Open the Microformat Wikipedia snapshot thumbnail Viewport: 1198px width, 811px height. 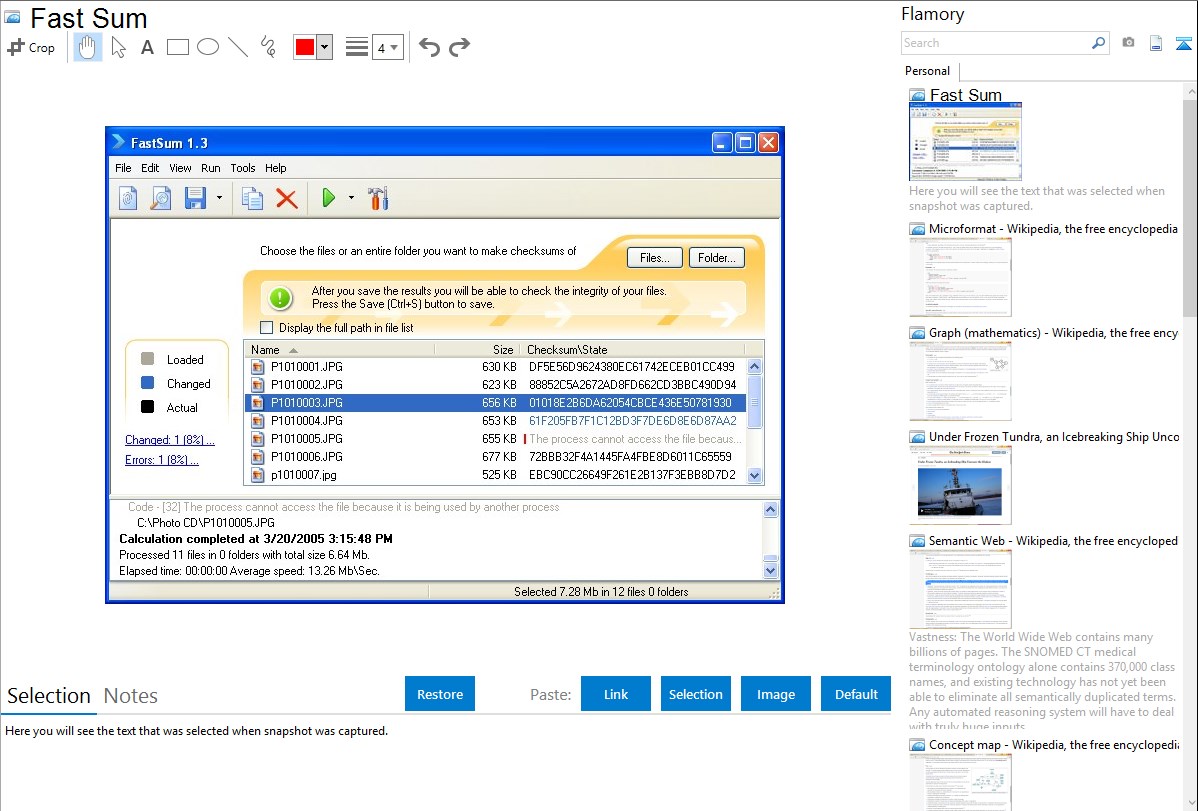point(960,277)
